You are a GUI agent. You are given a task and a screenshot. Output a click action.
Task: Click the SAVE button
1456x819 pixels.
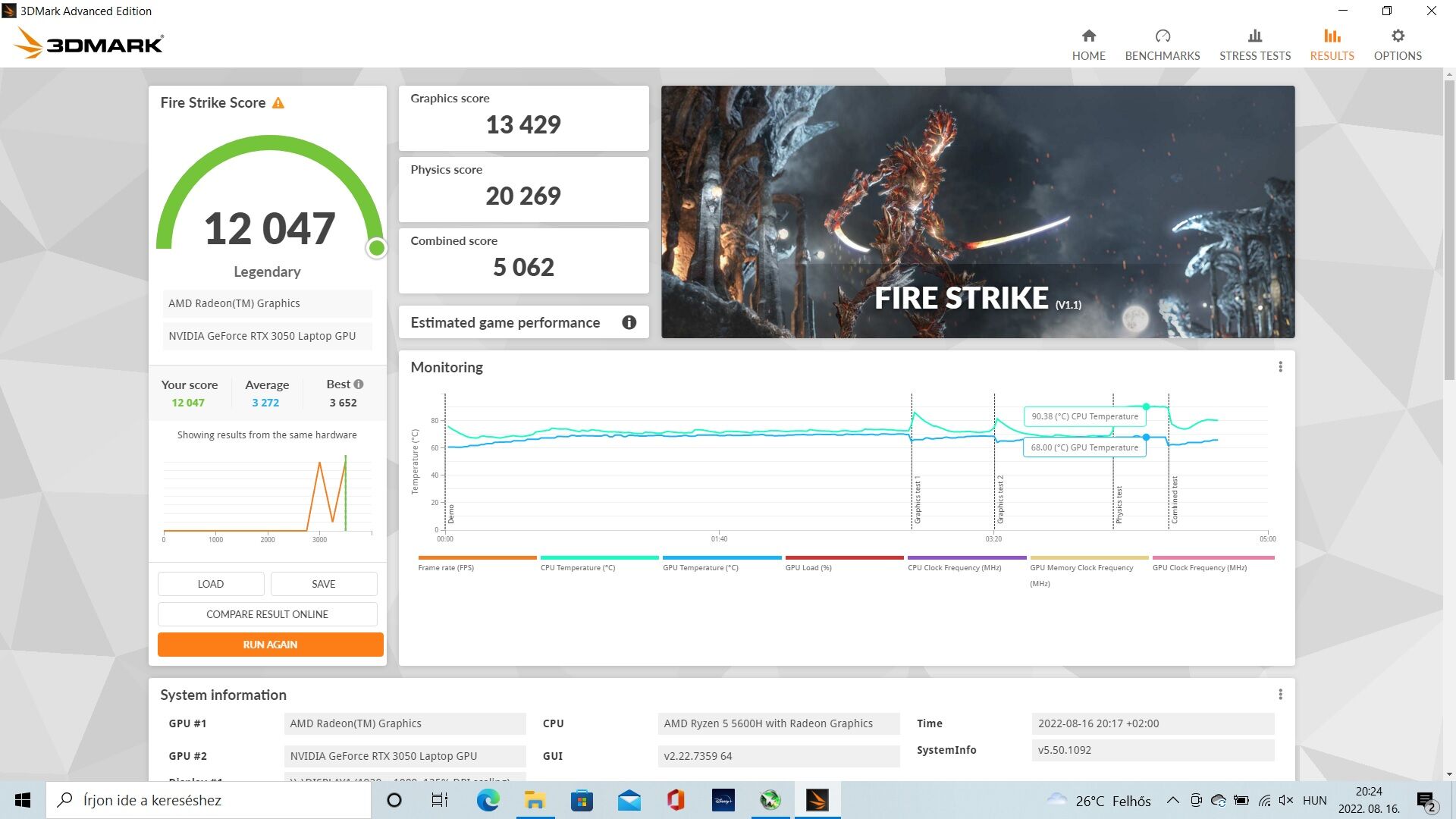(x=324, y=584)
